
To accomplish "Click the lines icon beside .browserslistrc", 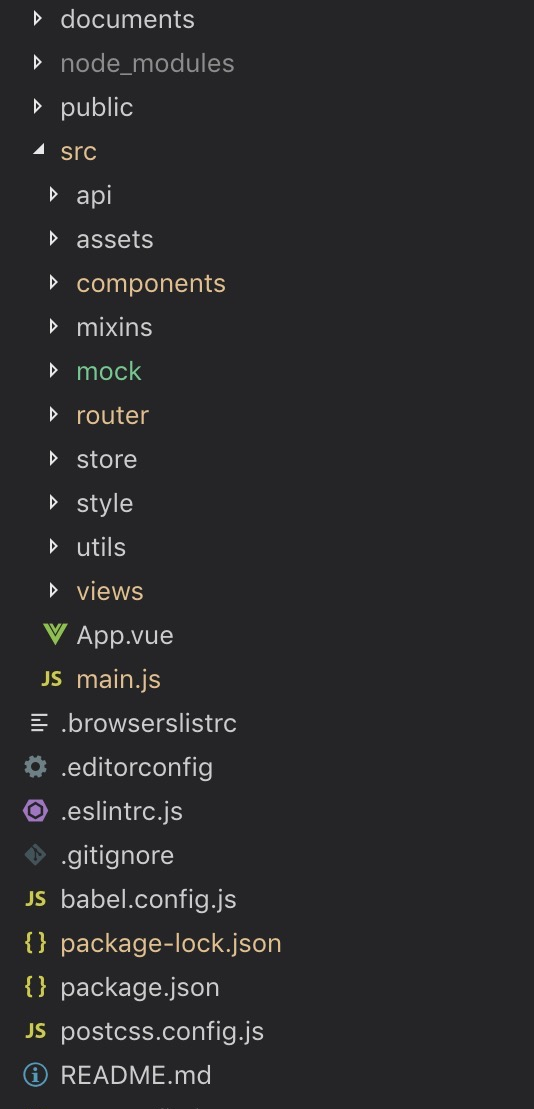I will 40,723.
